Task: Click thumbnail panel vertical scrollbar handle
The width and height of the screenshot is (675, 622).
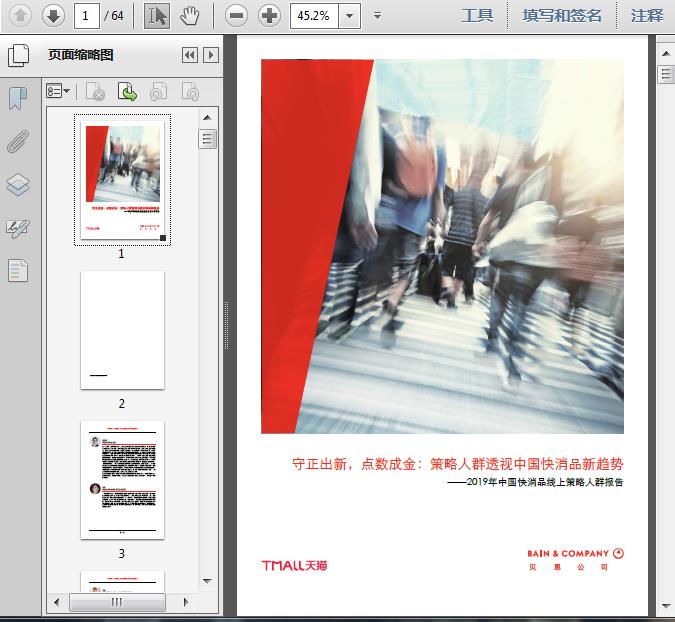Action: (207, 139)
